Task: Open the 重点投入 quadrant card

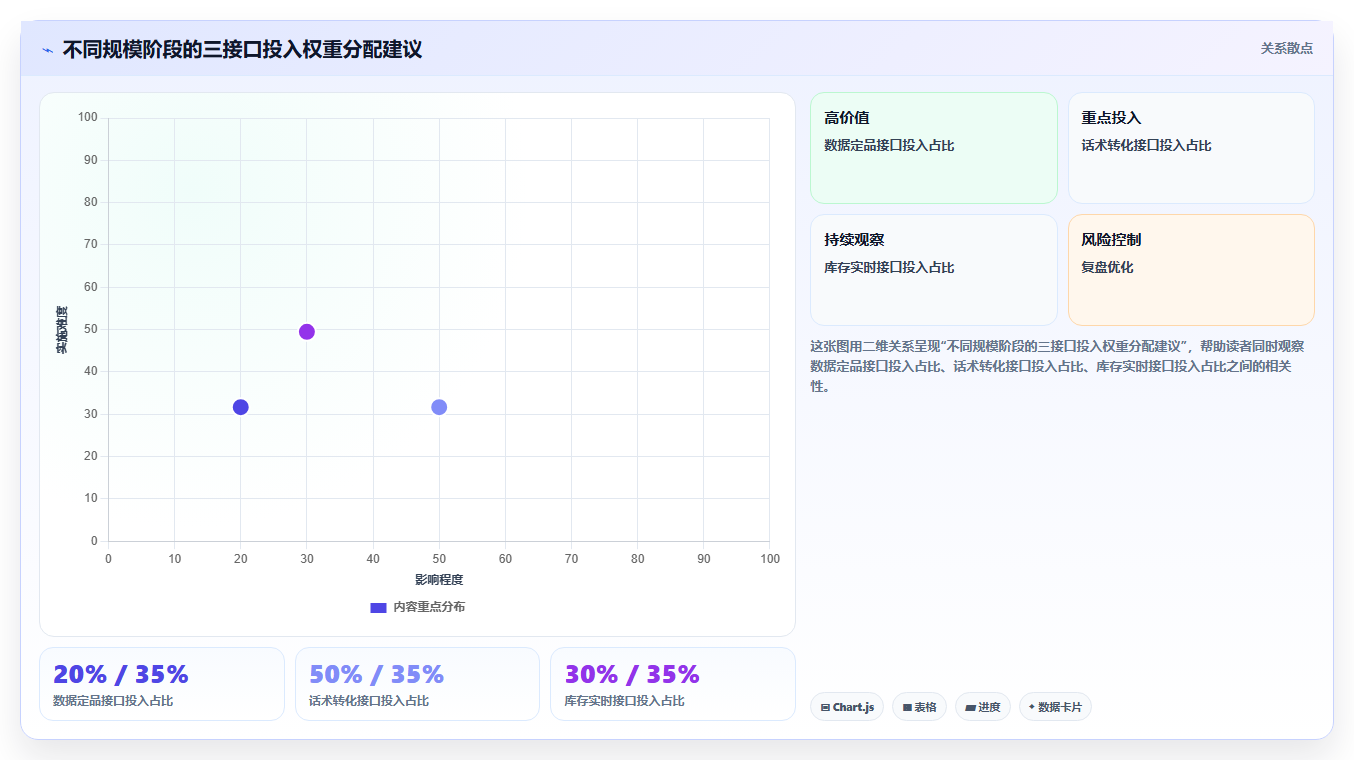Action: click(1191, 148)
